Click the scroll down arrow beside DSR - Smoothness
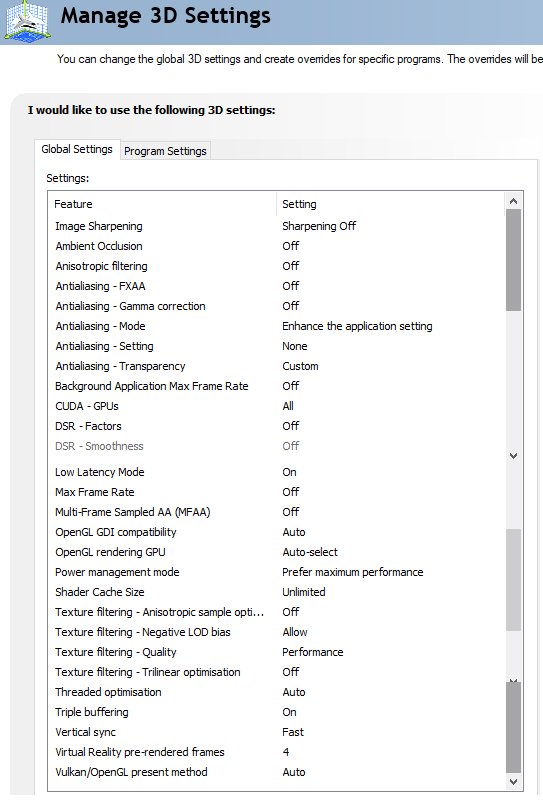Image resolution: width=543 pixels, height=808 pixels. 513,456
